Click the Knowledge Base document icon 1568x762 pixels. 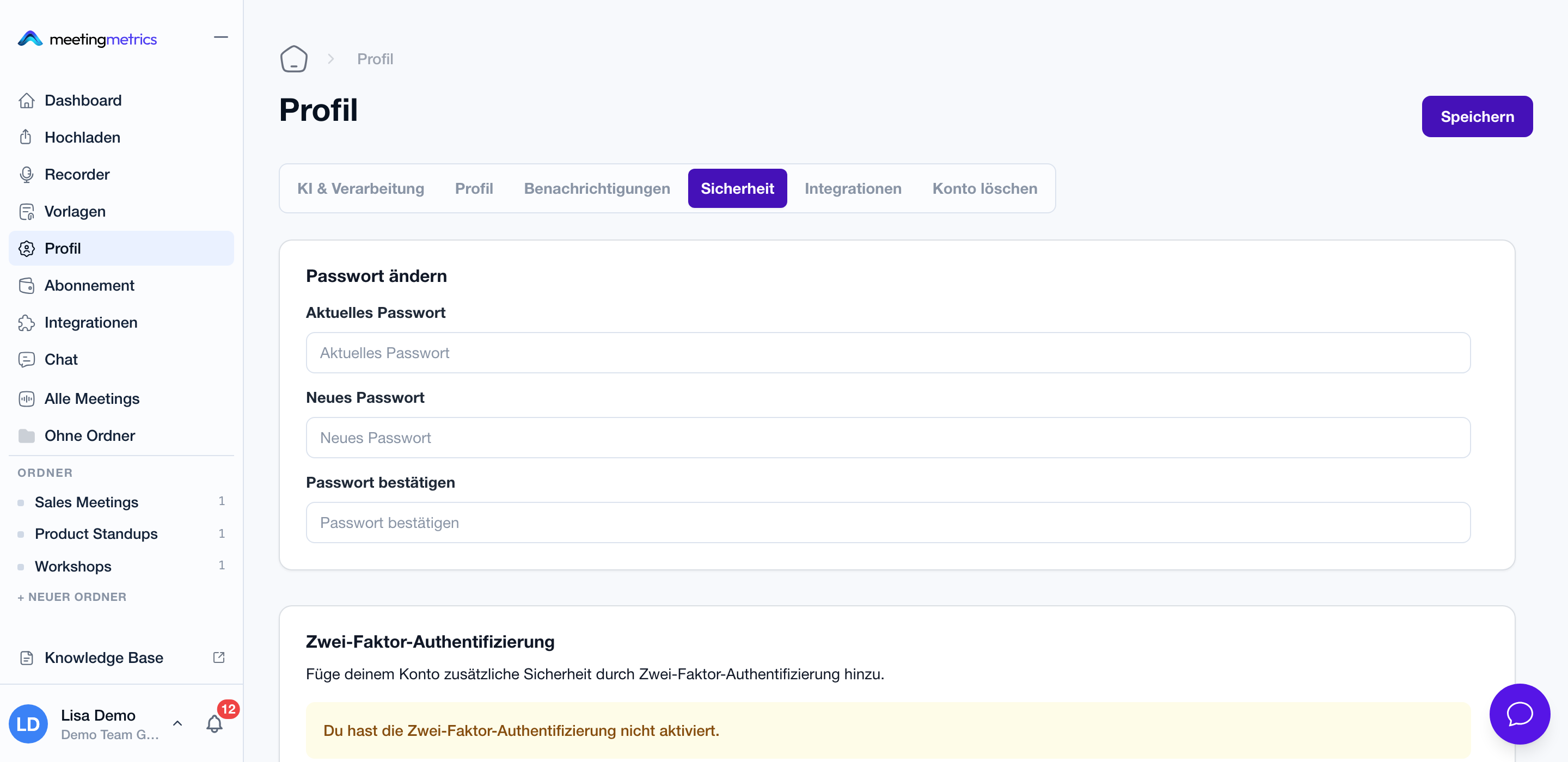point(26,658)
